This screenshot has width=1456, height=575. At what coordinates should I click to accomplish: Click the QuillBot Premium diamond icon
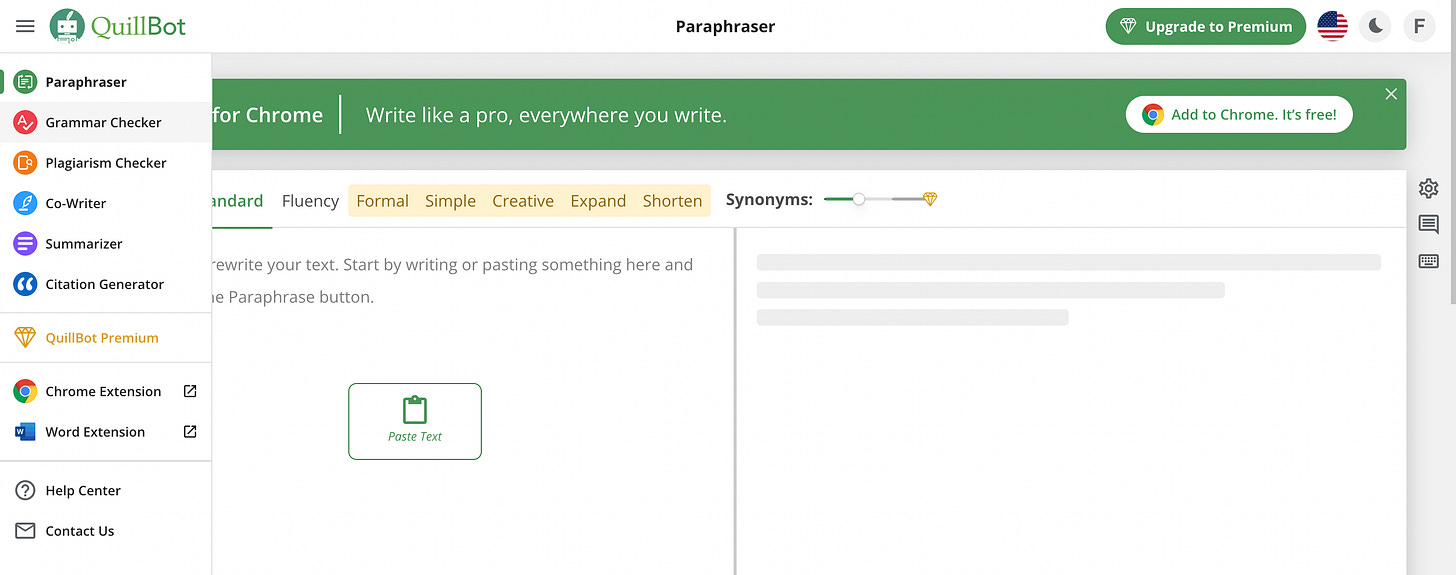click(x=25, y=338)
